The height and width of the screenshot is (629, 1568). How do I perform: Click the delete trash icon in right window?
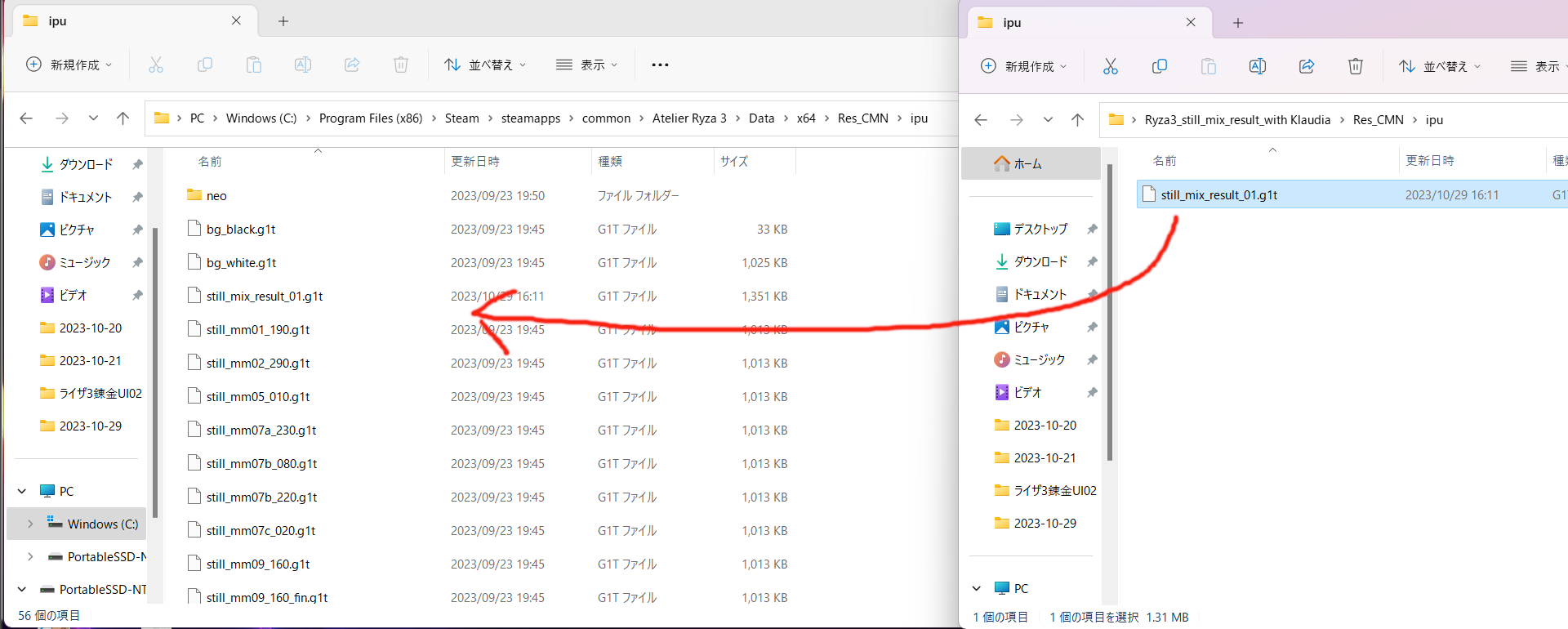pos(1356,66)
